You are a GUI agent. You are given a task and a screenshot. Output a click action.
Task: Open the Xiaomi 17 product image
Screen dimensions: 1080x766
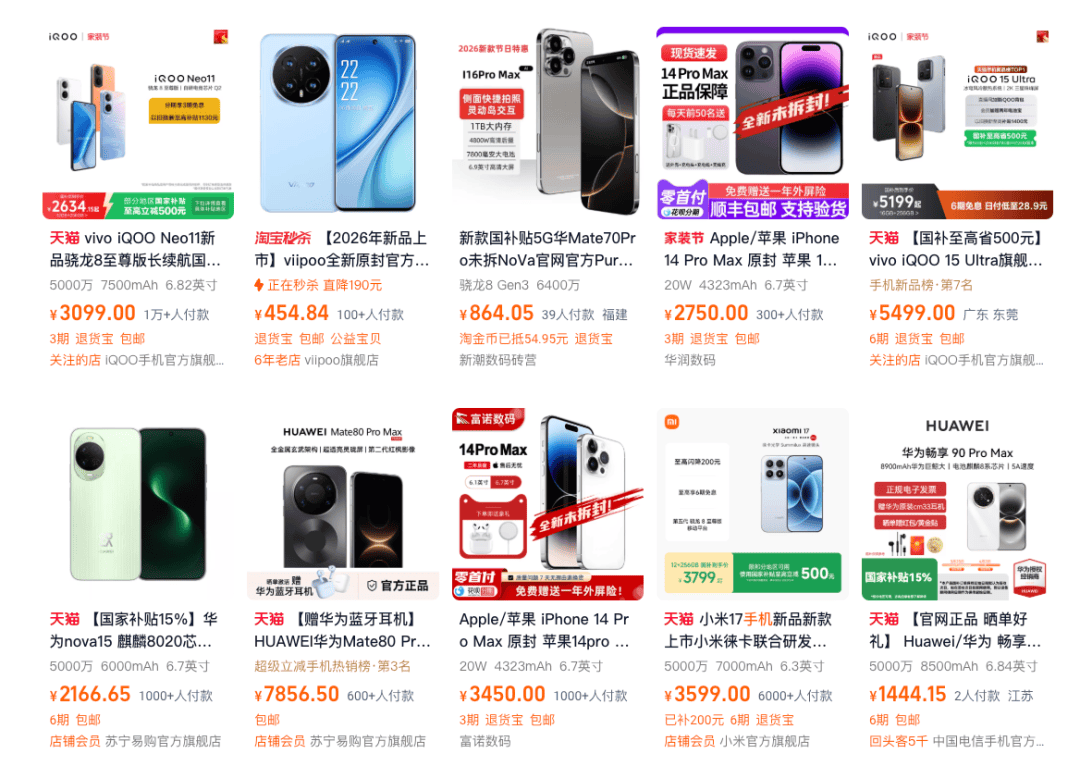point(752,504)
